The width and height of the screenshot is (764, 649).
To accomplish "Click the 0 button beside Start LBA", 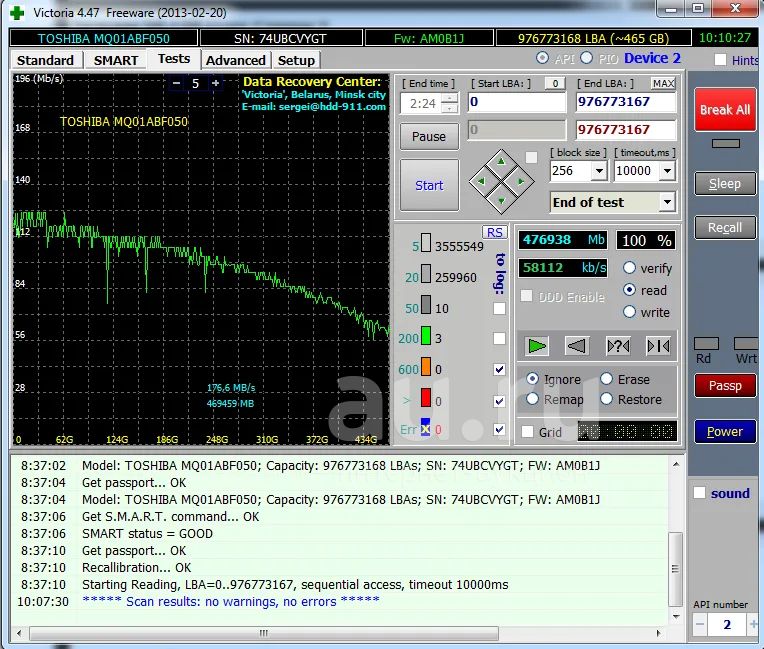I will pyautogui.click(x=555, y=83).
